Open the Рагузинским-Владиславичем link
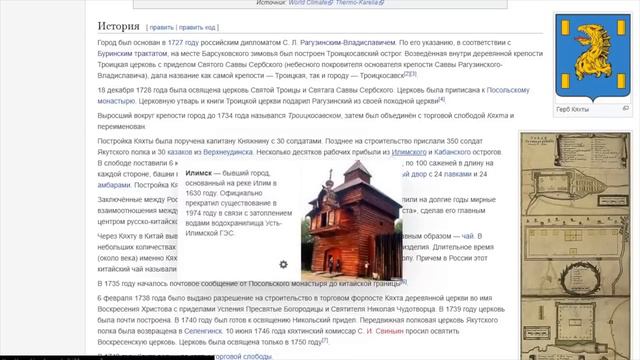 (x=348, y=42)
